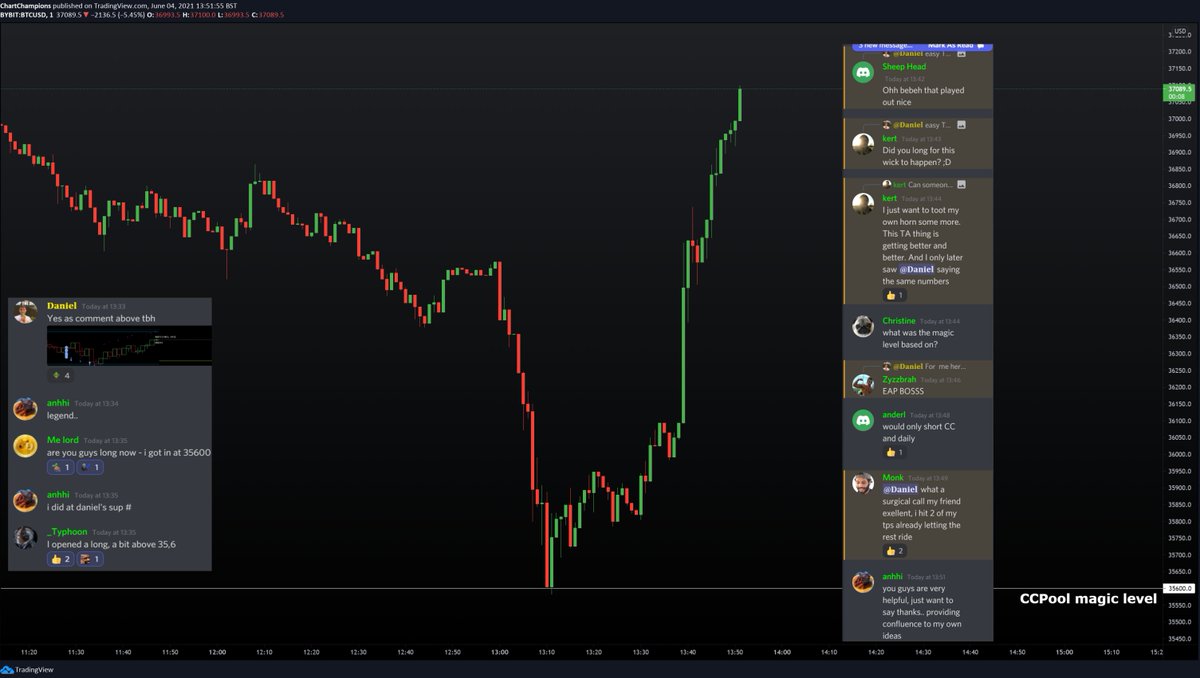Click image icon in reply above kert's wick question
1200x678 pixels.
point(961,125)
